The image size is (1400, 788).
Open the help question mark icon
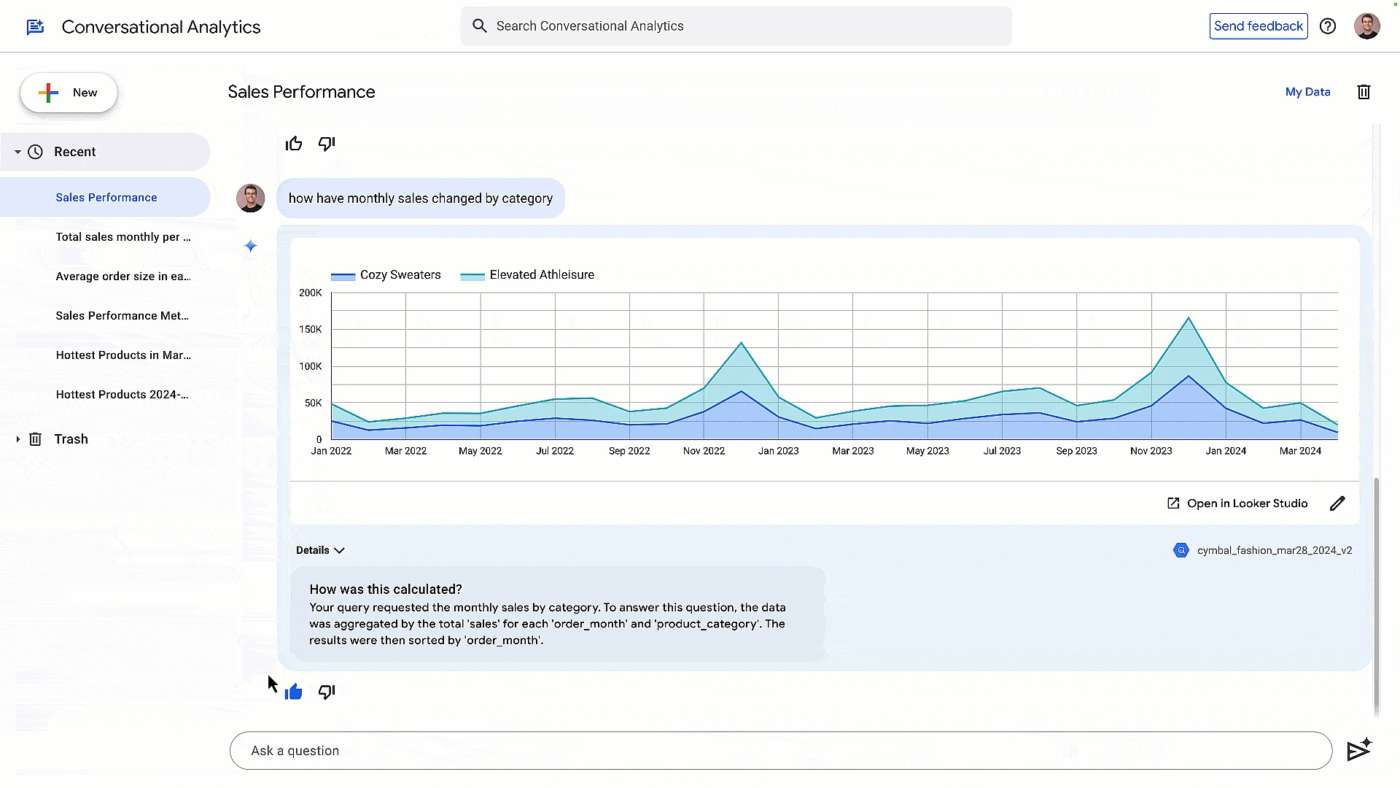[x=1327, y=27]
